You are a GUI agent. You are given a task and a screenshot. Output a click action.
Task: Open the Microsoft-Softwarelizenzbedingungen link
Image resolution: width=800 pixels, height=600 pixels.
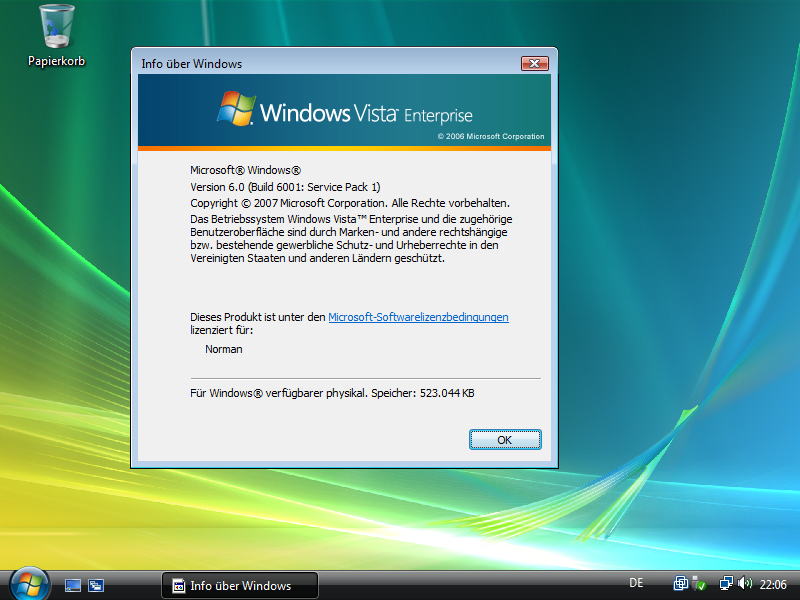tap(418, 316)
